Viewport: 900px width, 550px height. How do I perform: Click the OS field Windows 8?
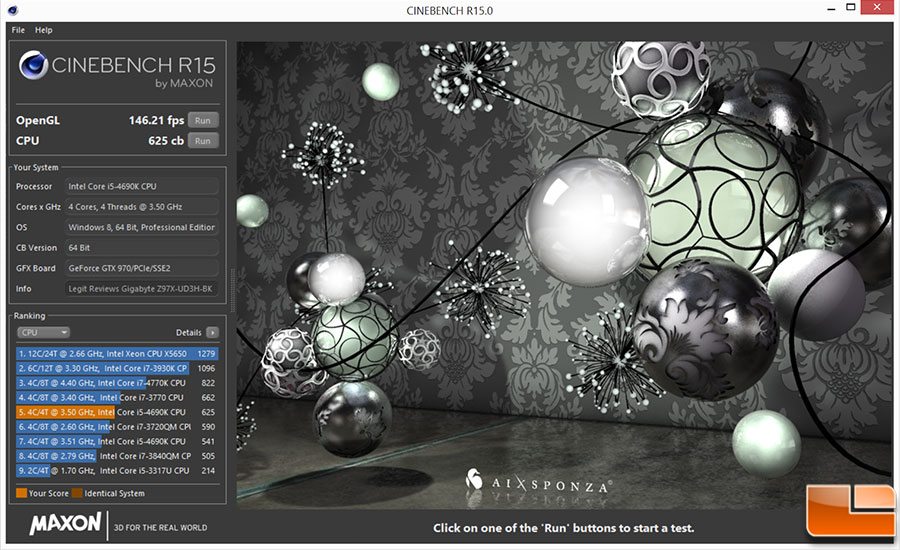142,227
